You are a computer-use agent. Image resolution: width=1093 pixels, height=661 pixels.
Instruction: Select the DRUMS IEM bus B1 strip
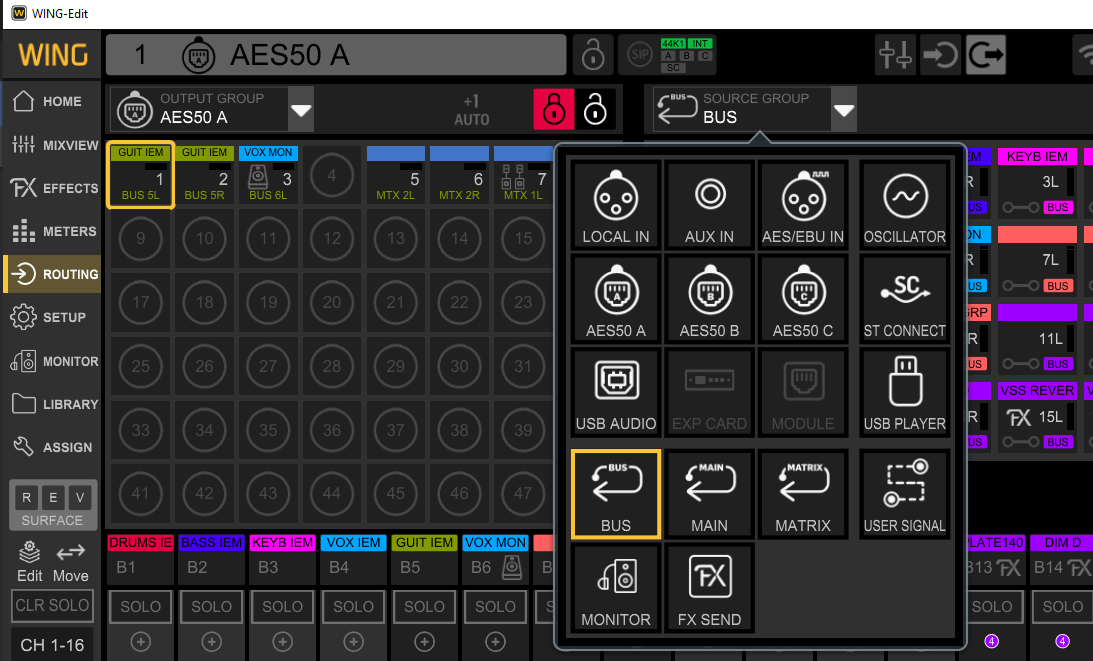point(141,559)
